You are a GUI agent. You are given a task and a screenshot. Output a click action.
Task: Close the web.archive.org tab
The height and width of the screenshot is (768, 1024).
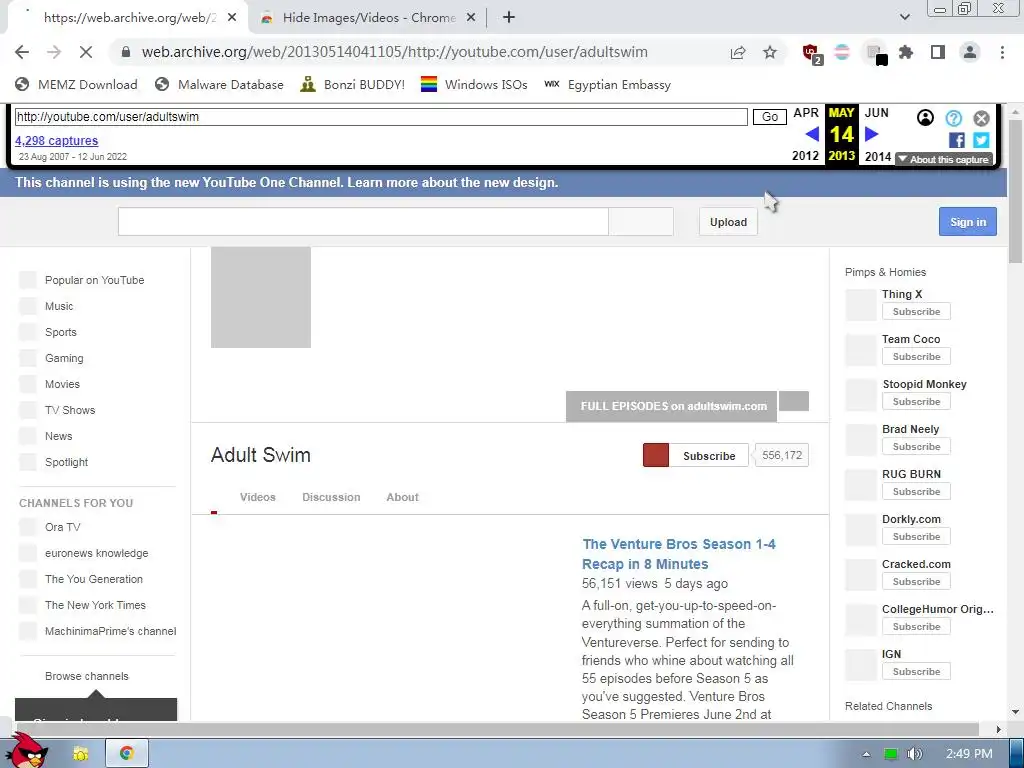click(232, 18)
